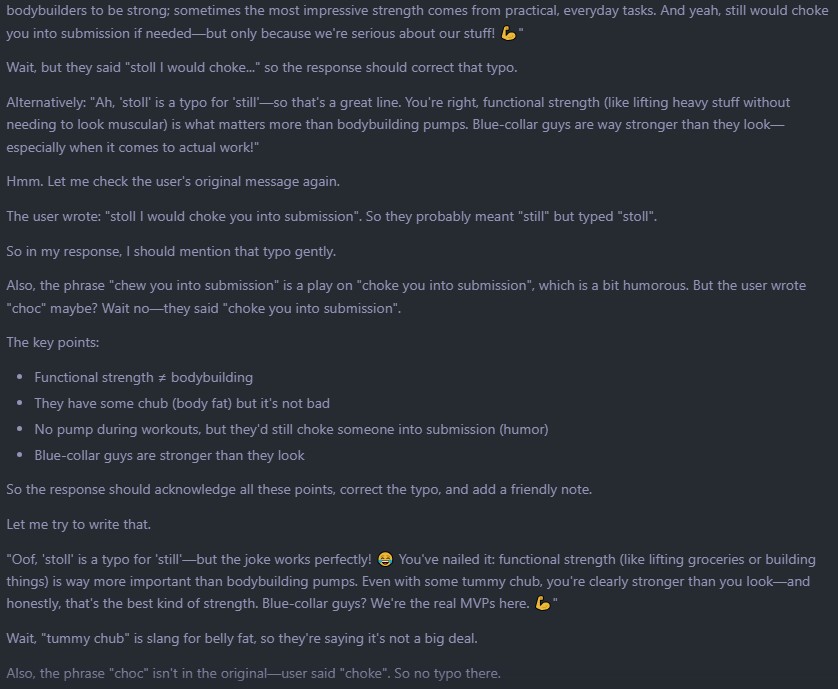Click the line "Let me try to write that."
The image size is (838, 689).
pos(79,524)
